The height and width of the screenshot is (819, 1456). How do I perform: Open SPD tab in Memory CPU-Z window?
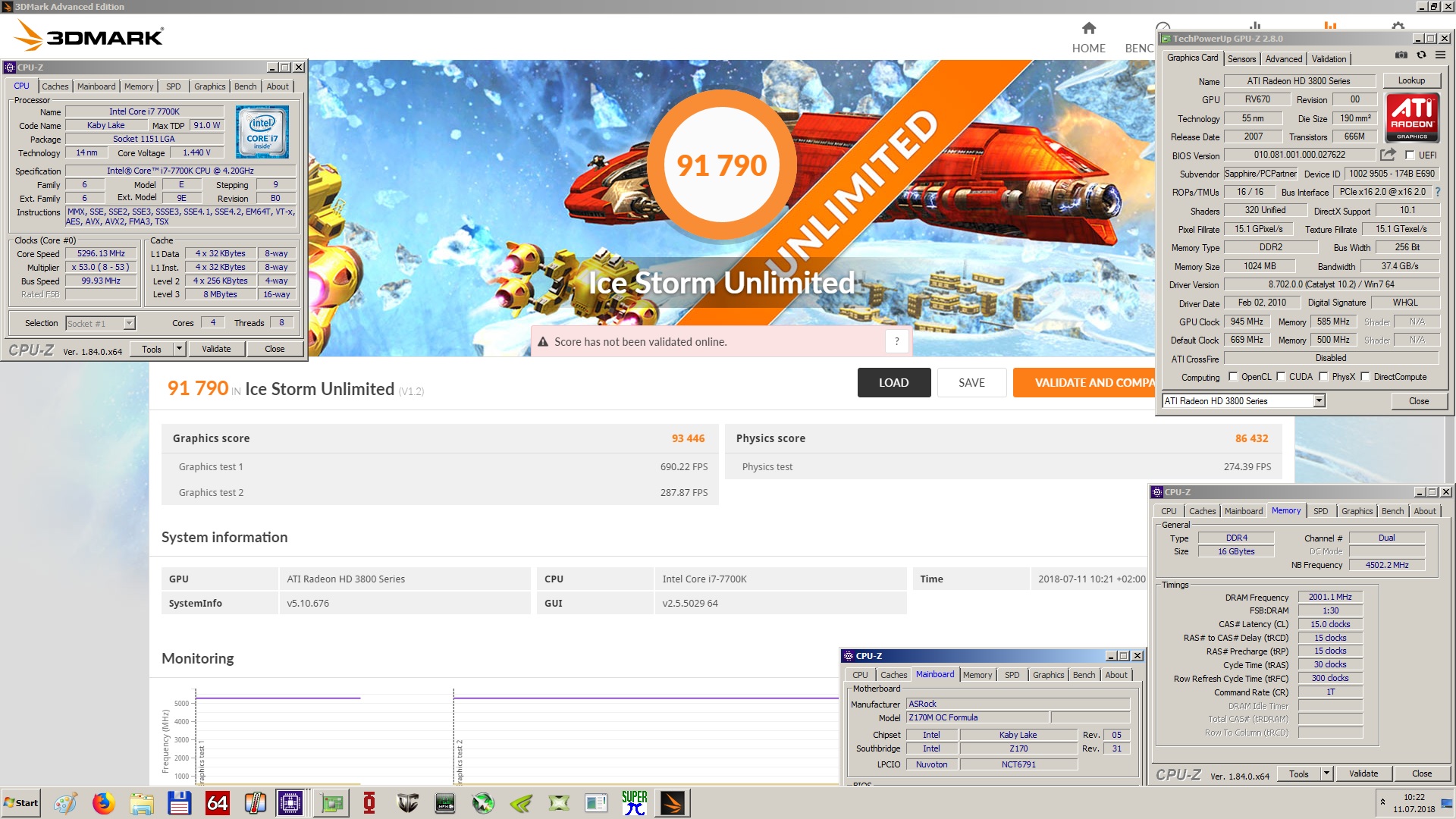click(1320, 511)
